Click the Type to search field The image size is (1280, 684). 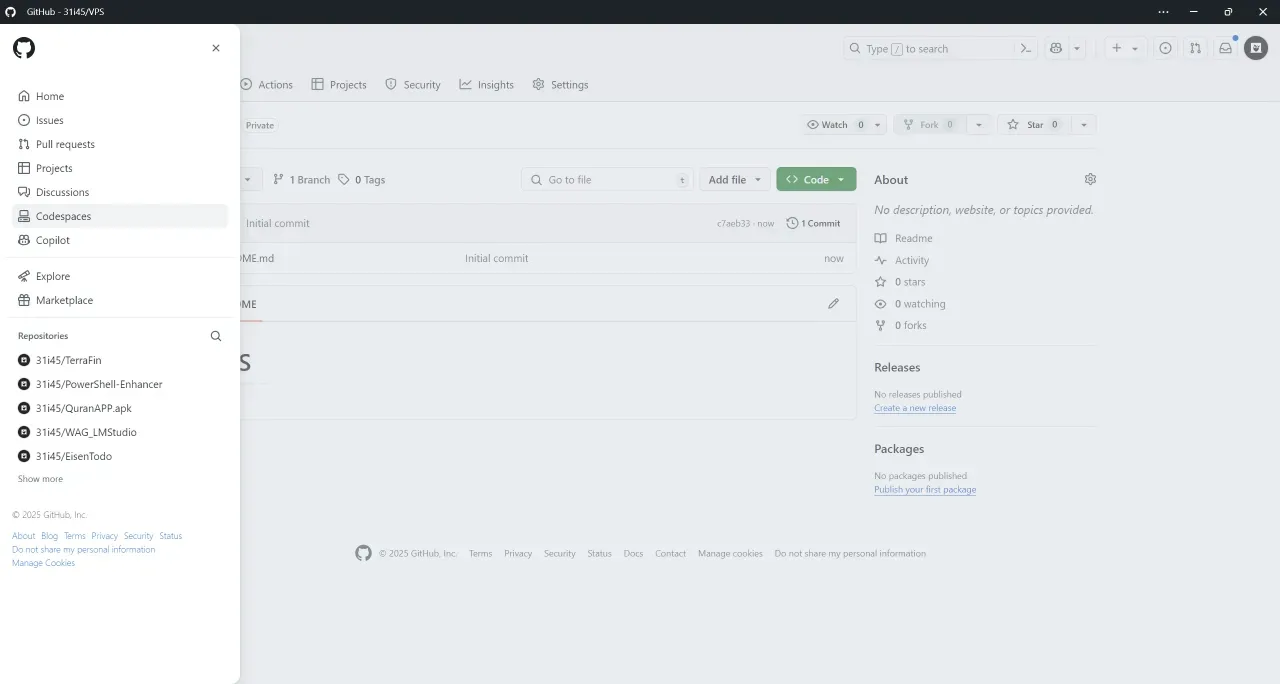click(928, 48)
